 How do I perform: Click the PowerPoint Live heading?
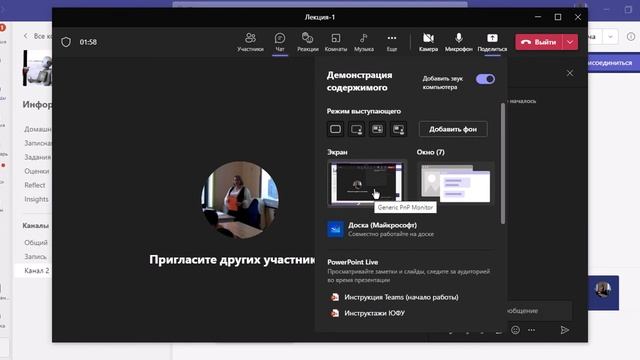click(x=353, y=262)
